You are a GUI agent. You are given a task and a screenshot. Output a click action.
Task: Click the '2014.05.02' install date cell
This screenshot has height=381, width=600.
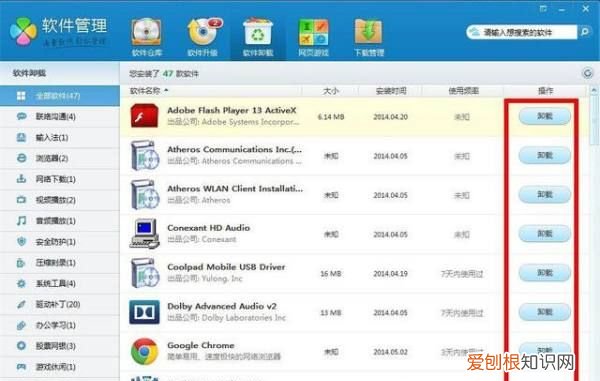point(390,352)
